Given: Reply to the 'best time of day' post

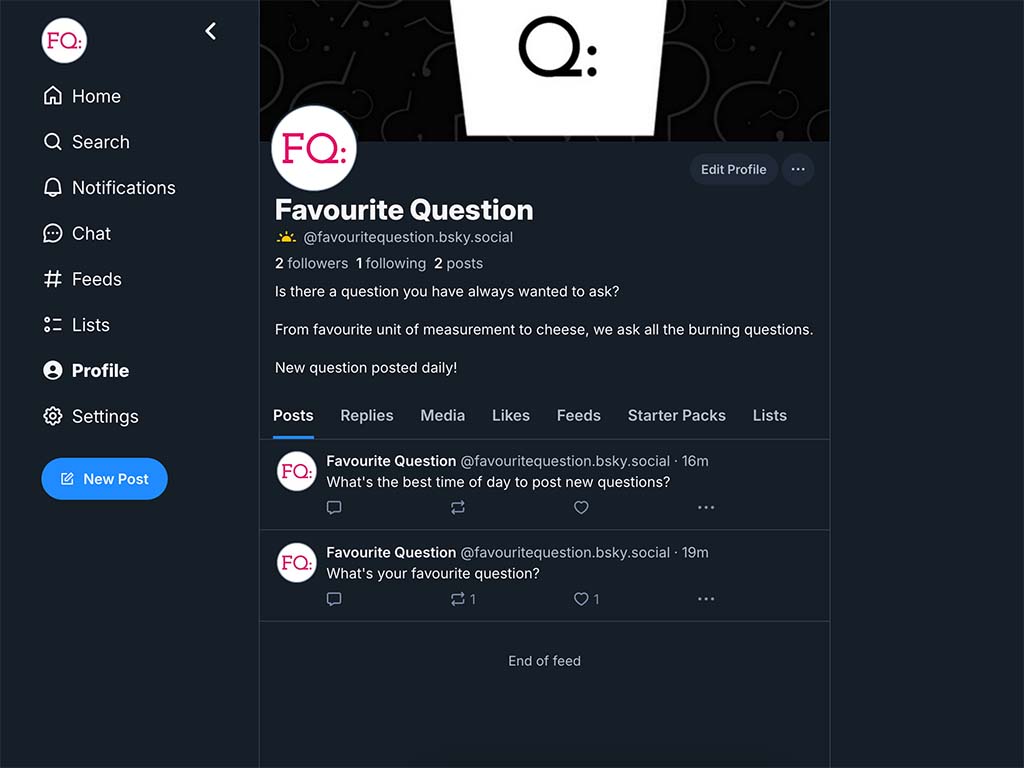Looking at the screenshot, I should click(x=334, y=507).
